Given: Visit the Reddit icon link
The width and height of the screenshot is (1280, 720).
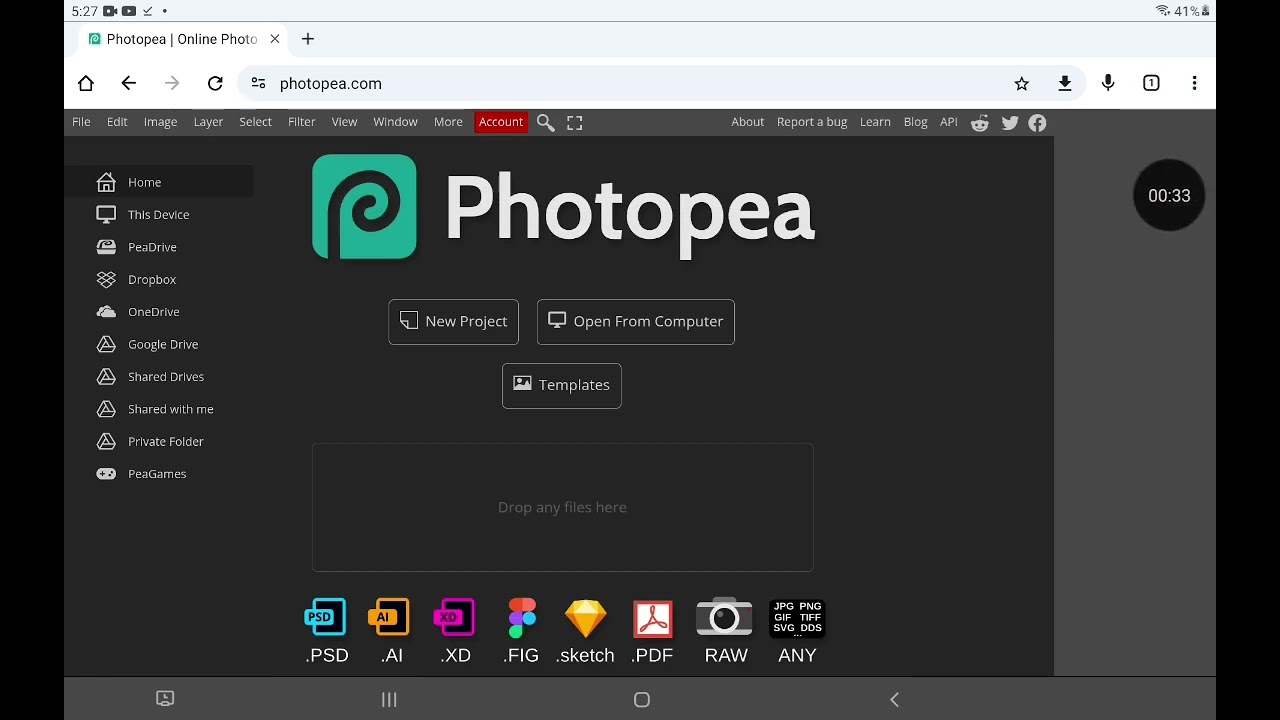Looking at the screenshot, I should click(x=980, y=123).
